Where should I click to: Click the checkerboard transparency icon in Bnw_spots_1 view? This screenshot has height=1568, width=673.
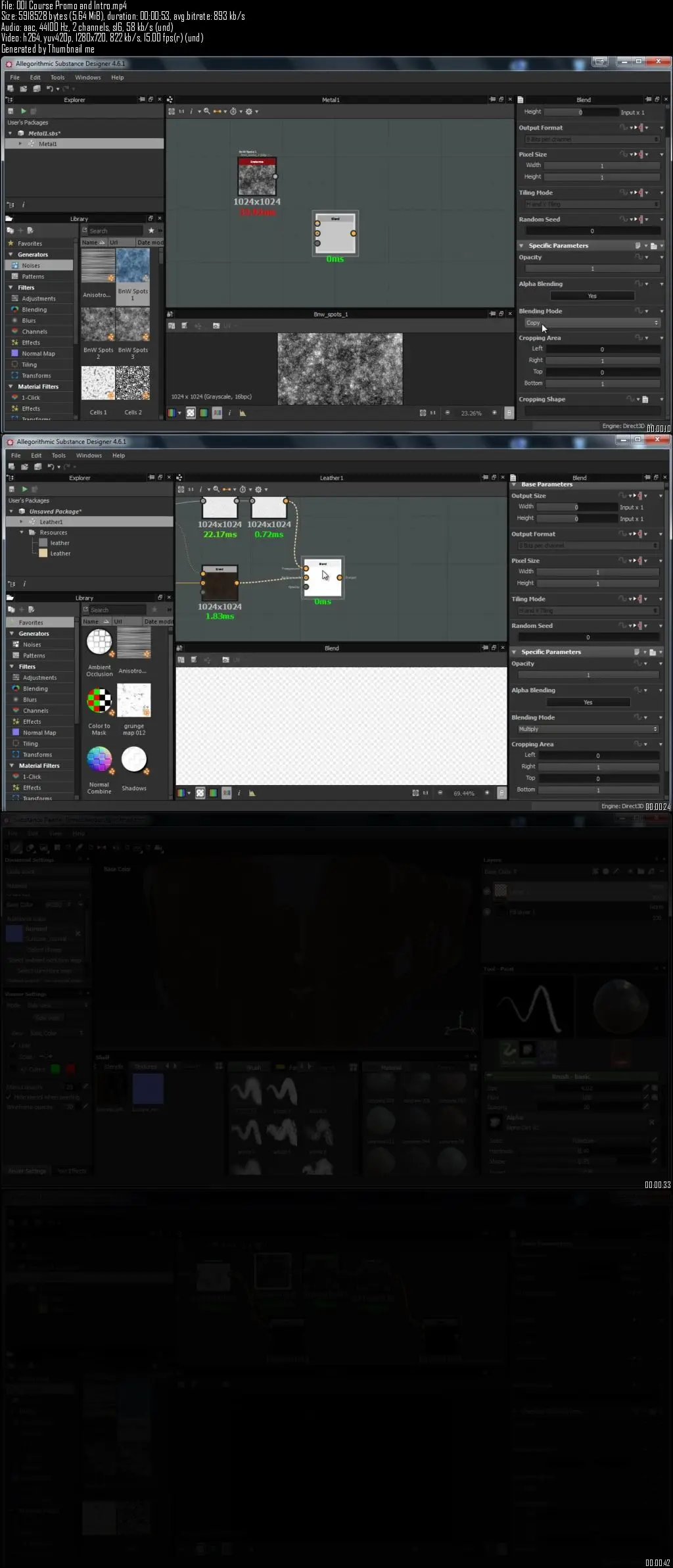[191, 413]
